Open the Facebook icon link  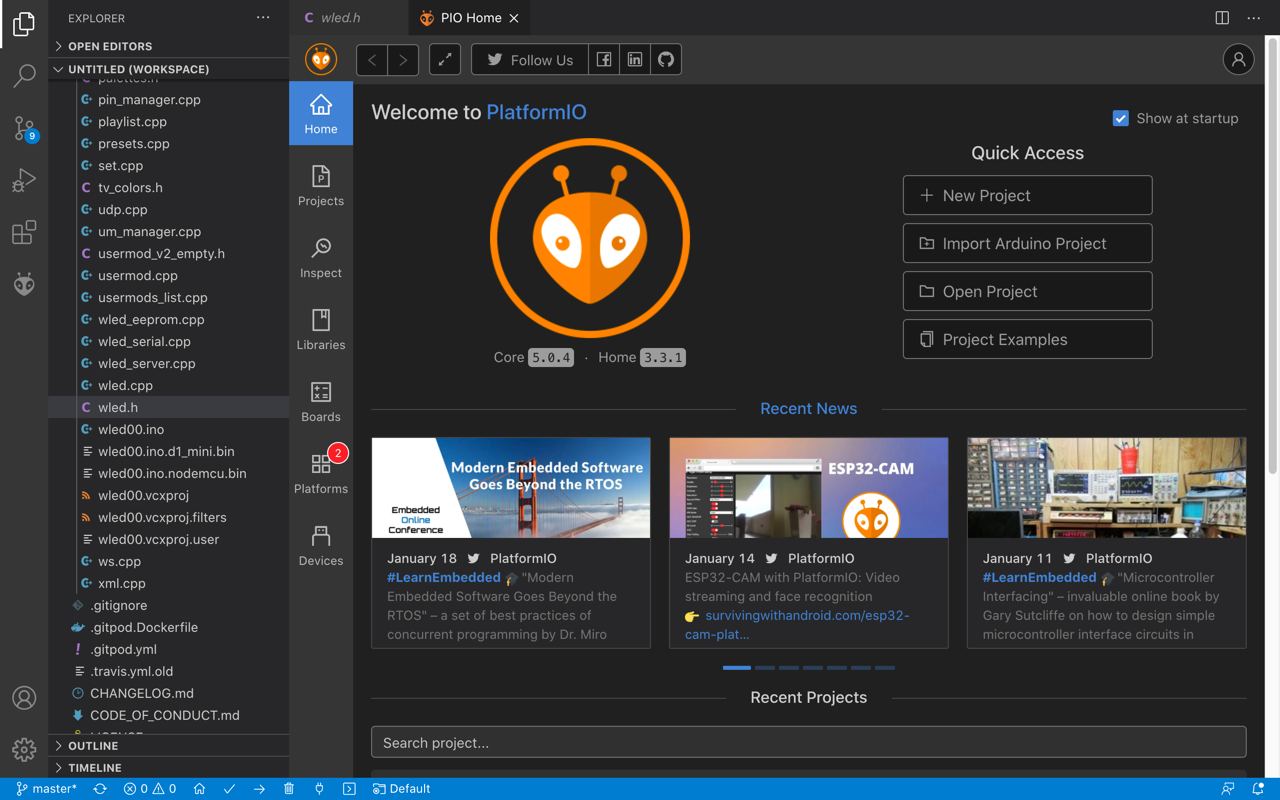point(604,59)
